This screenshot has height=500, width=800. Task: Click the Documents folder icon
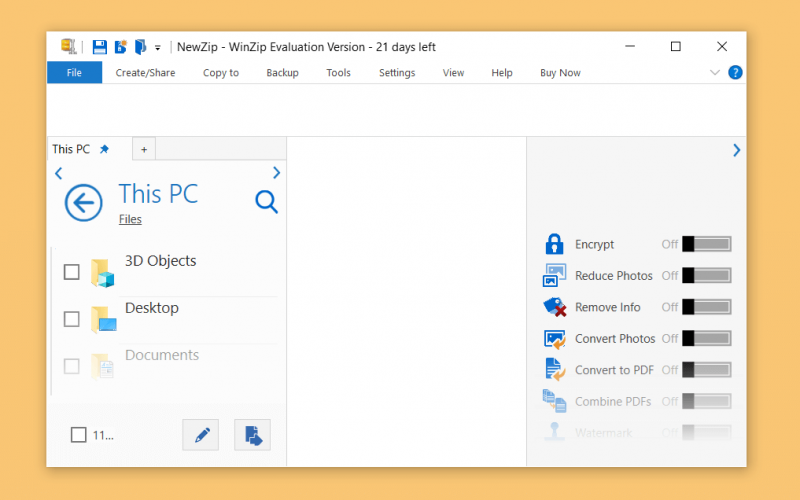pyautogui.click(x=103, y=366)
